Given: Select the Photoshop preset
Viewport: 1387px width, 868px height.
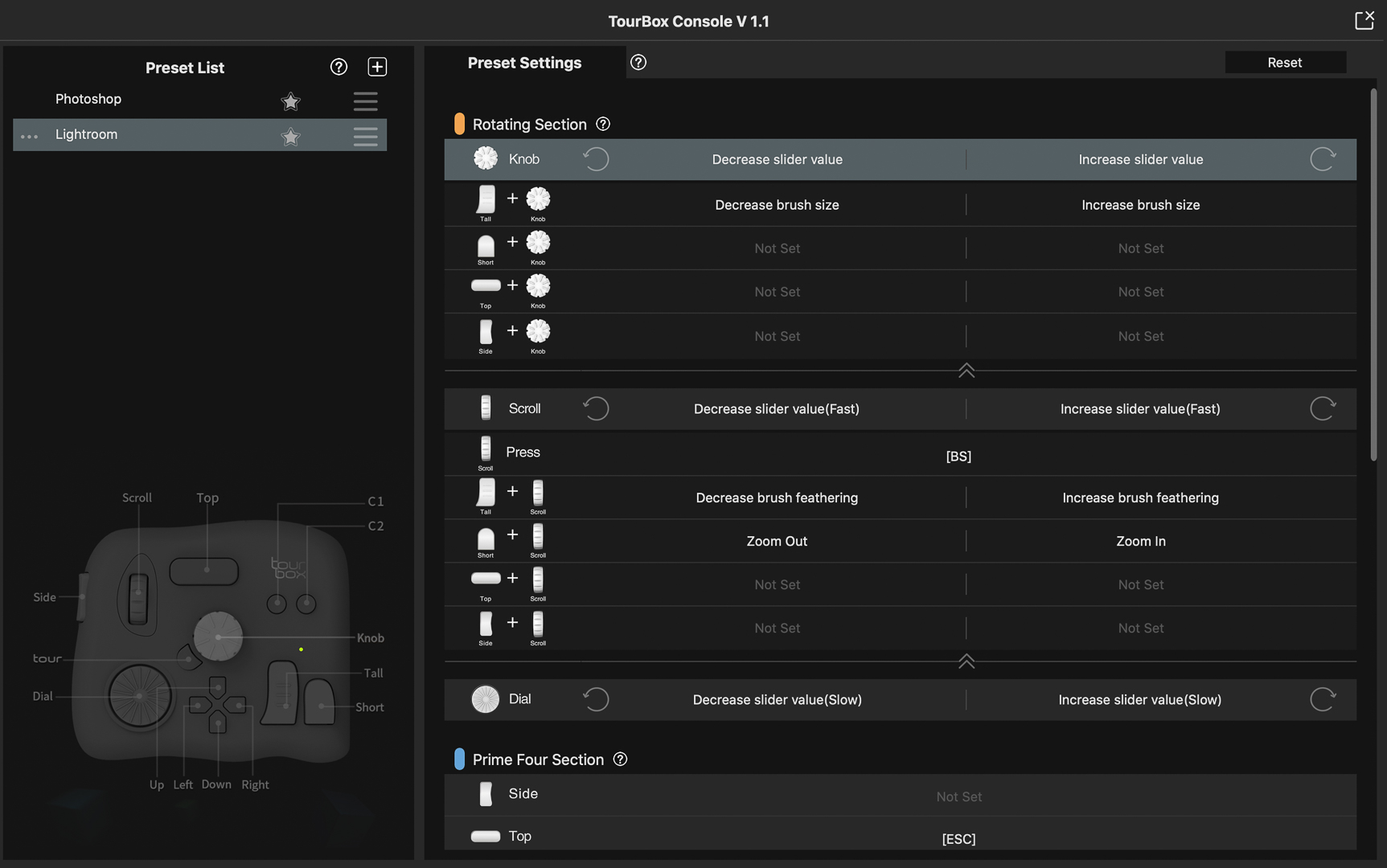Looking at the screenshot, I should coord(88,99).
